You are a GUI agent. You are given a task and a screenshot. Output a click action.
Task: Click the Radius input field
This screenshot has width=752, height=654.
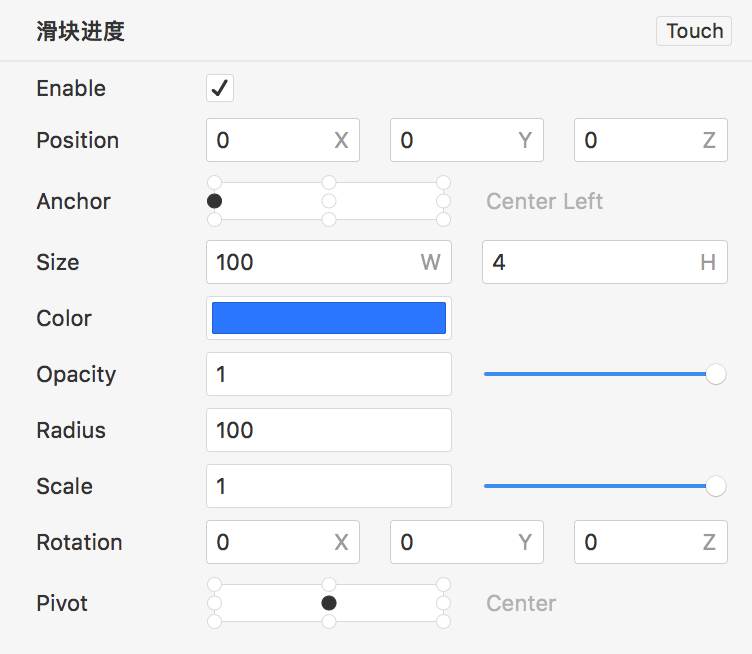click(x=329, y=430)
